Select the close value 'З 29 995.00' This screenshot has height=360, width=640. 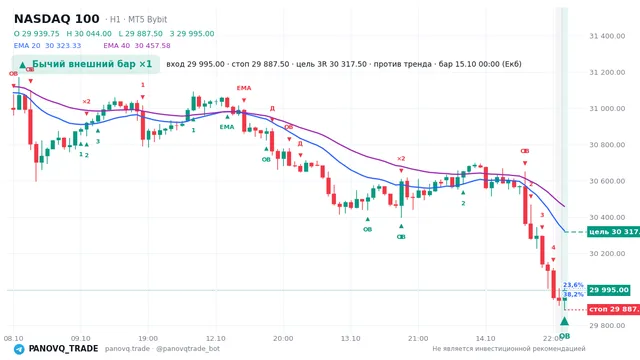coord(192,33)
